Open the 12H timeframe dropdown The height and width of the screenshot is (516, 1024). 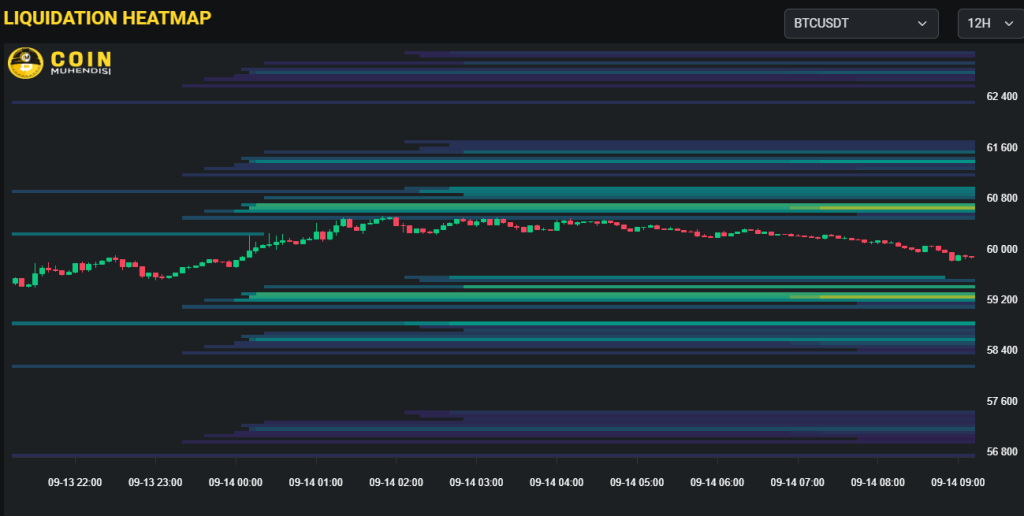[989, 23]
